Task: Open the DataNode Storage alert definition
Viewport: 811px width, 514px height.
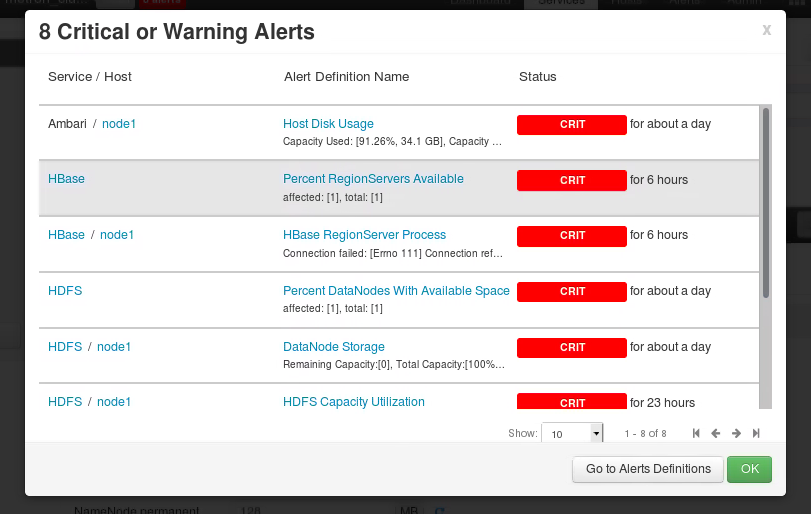Action: (333, 347)
